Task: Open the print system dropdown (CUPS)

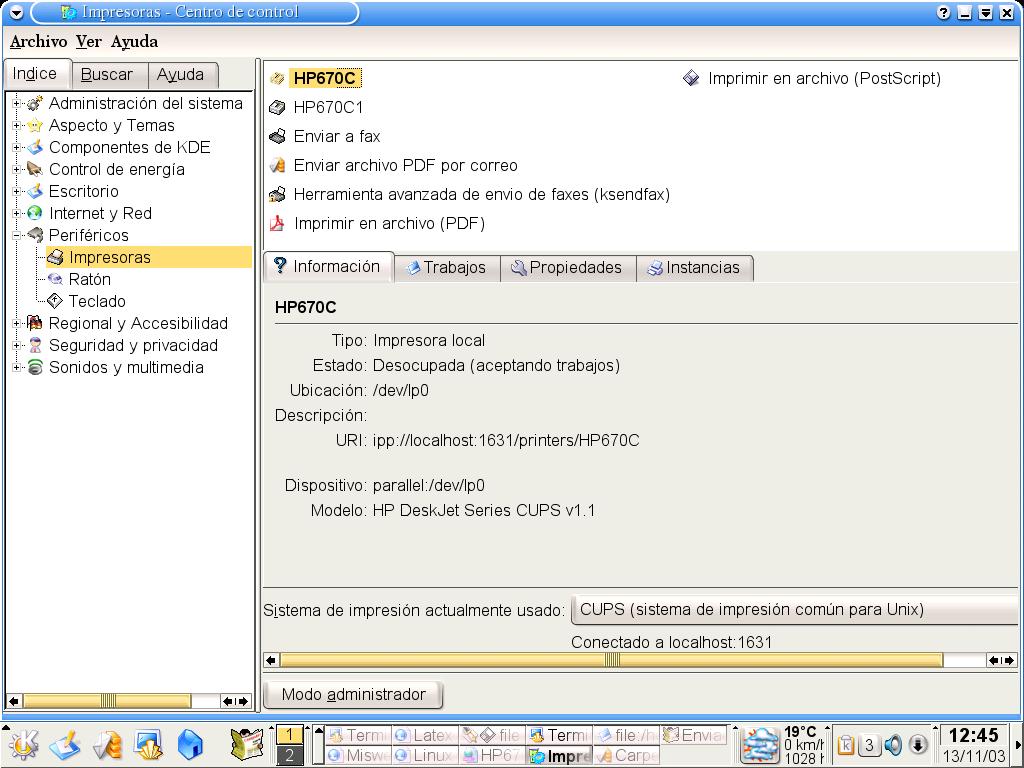Action: pos(793,610)
